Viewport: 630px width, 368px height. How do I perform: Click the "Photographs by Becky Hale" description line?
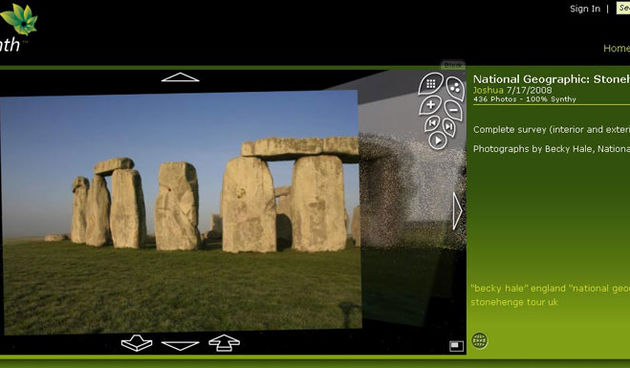pos(551,149)
